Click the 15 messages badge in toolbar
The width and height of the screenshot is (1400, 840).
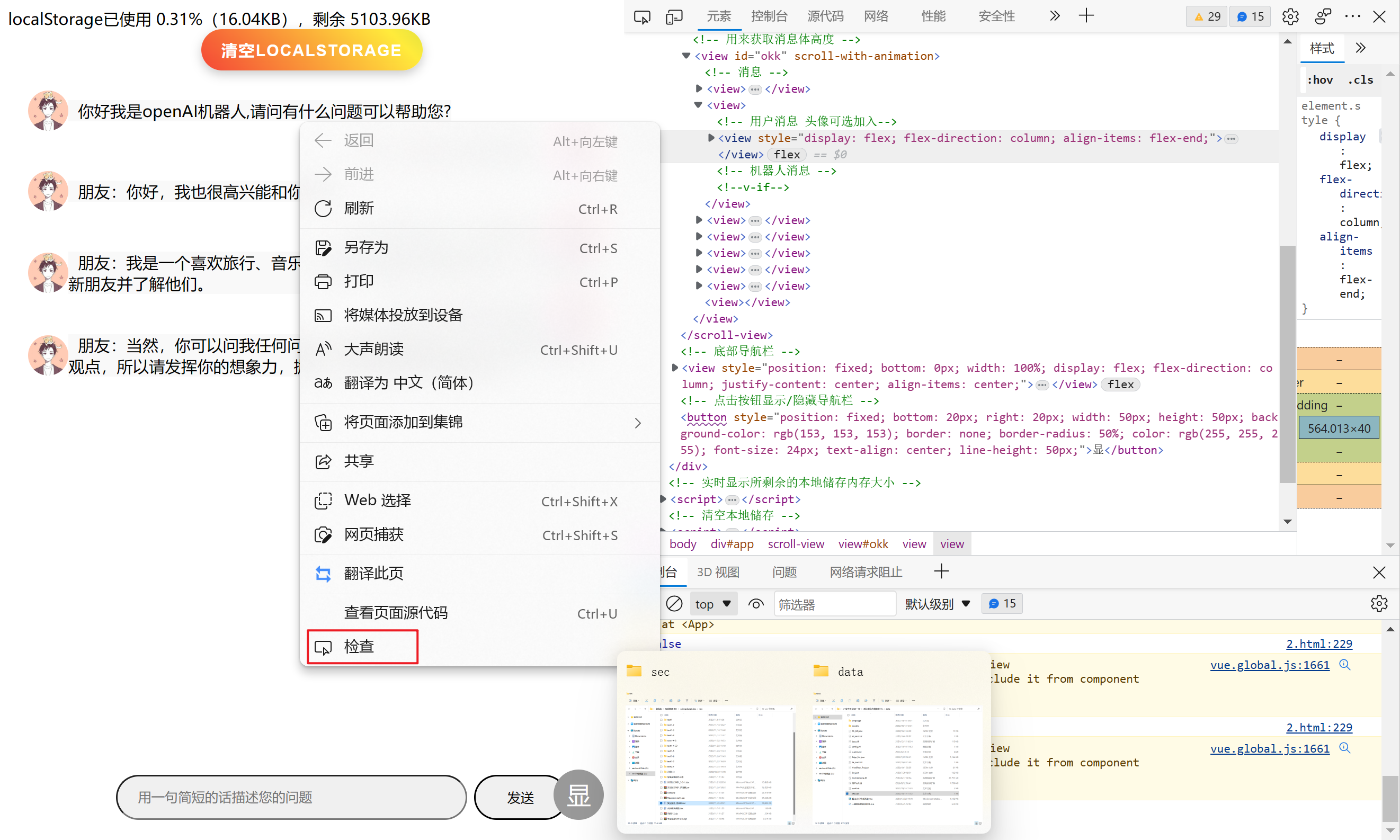click(1250, 16)
